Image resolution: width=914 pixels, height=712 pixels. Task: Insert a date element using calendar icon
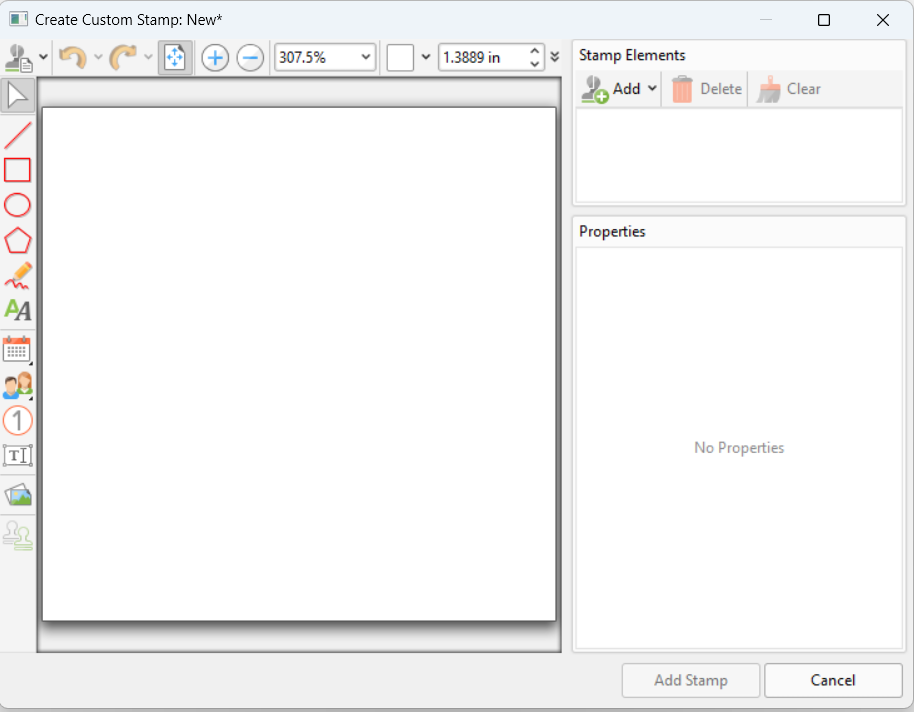(x=18, y=349)
